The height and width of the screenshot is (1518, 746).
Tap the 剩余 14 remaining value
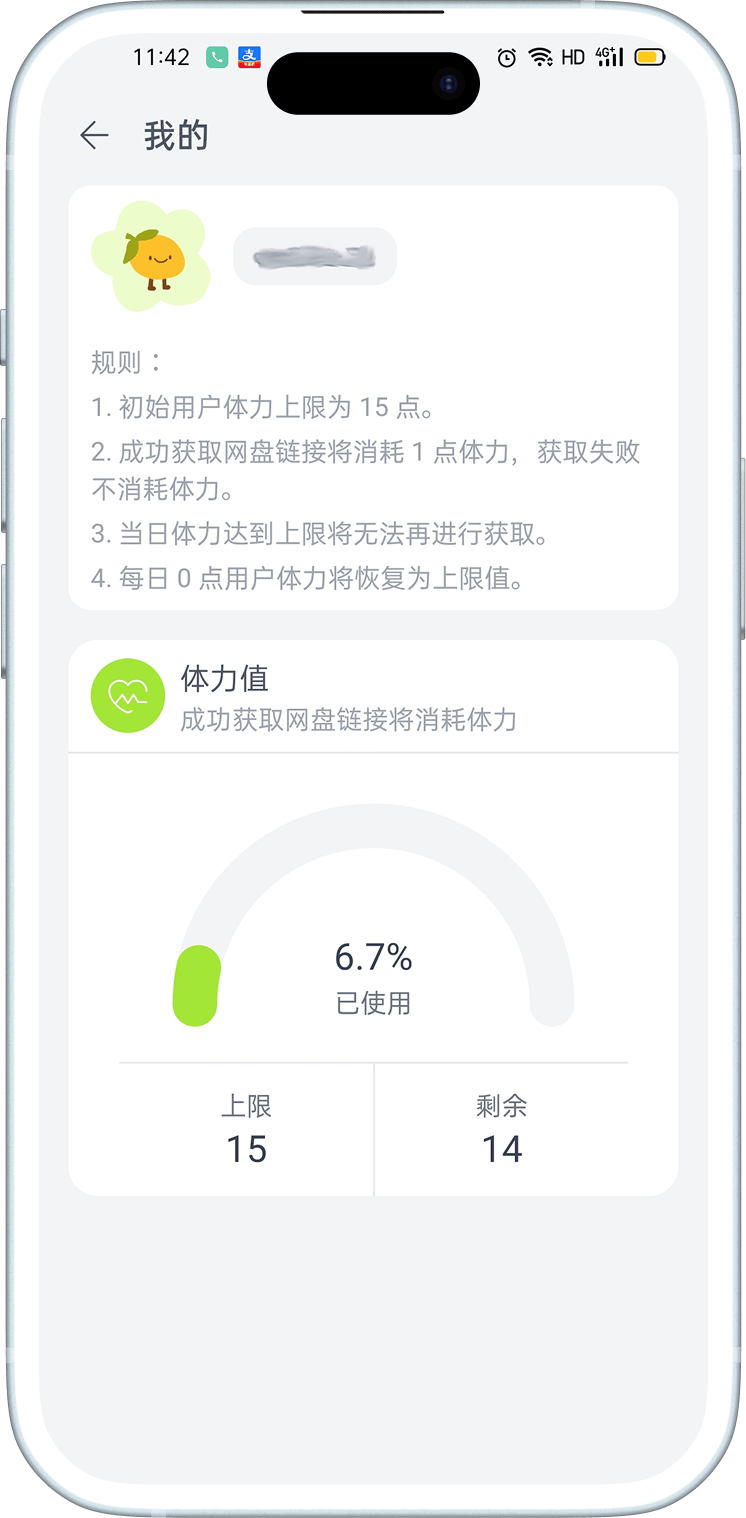click(x=502, y=1149)
